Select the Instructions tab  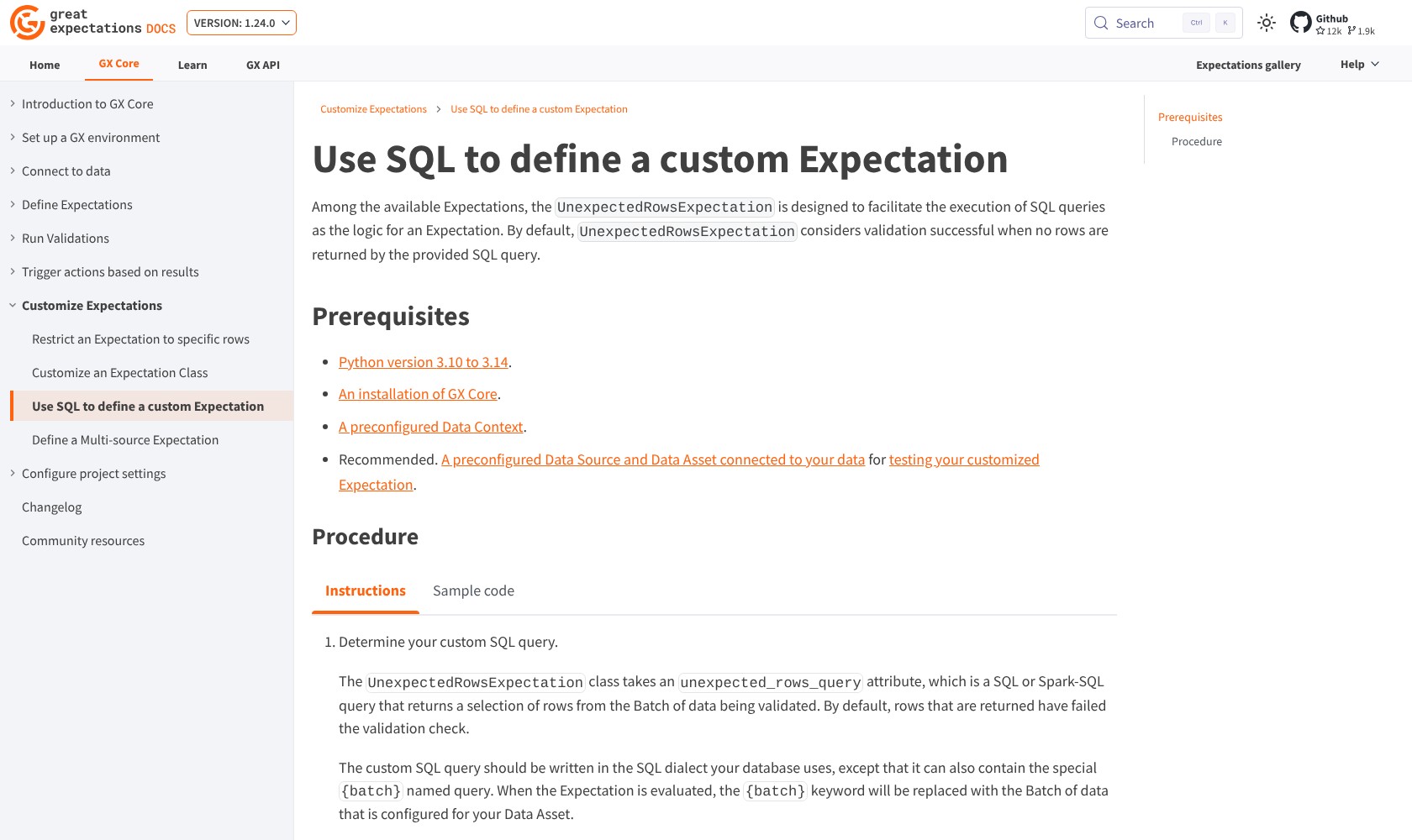coord(366,591)
